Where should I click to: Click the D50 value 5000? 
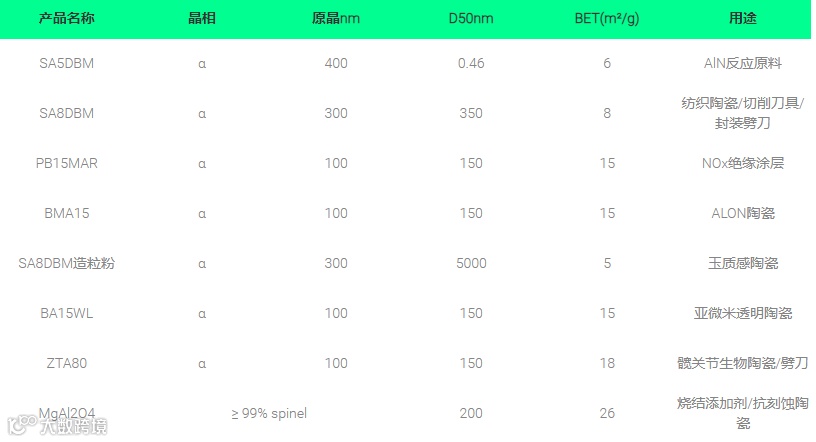pyautogui.click(x=471, y=263)
